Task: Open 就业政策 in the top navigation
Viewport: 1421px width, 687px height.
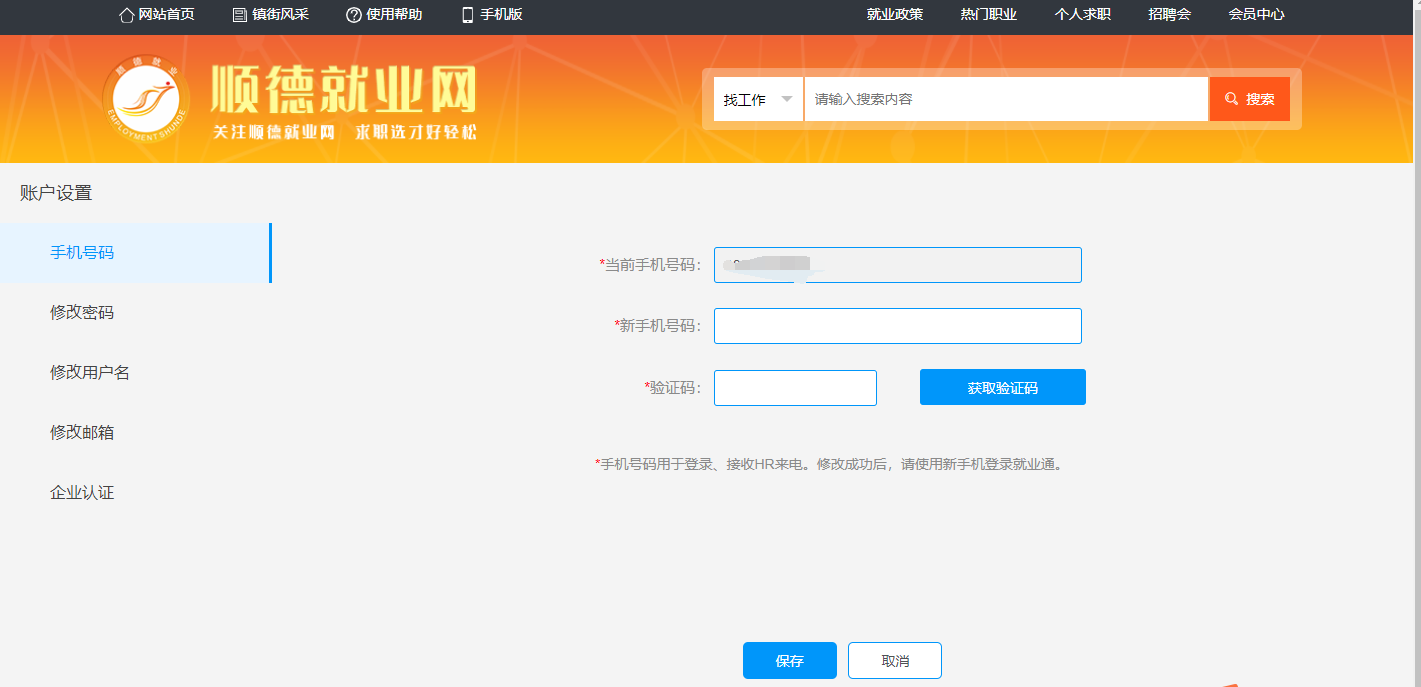Action: pos(895,15)
